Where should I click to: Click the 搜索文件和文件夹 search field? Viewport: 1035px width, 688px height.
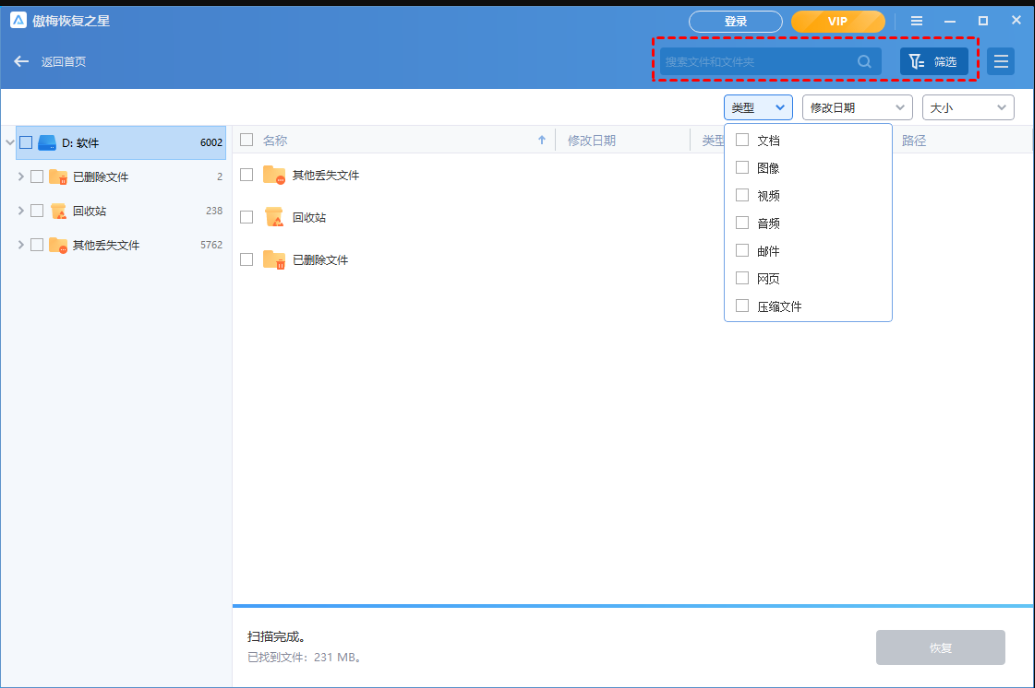pyautogui.click(x=770, y=61)
